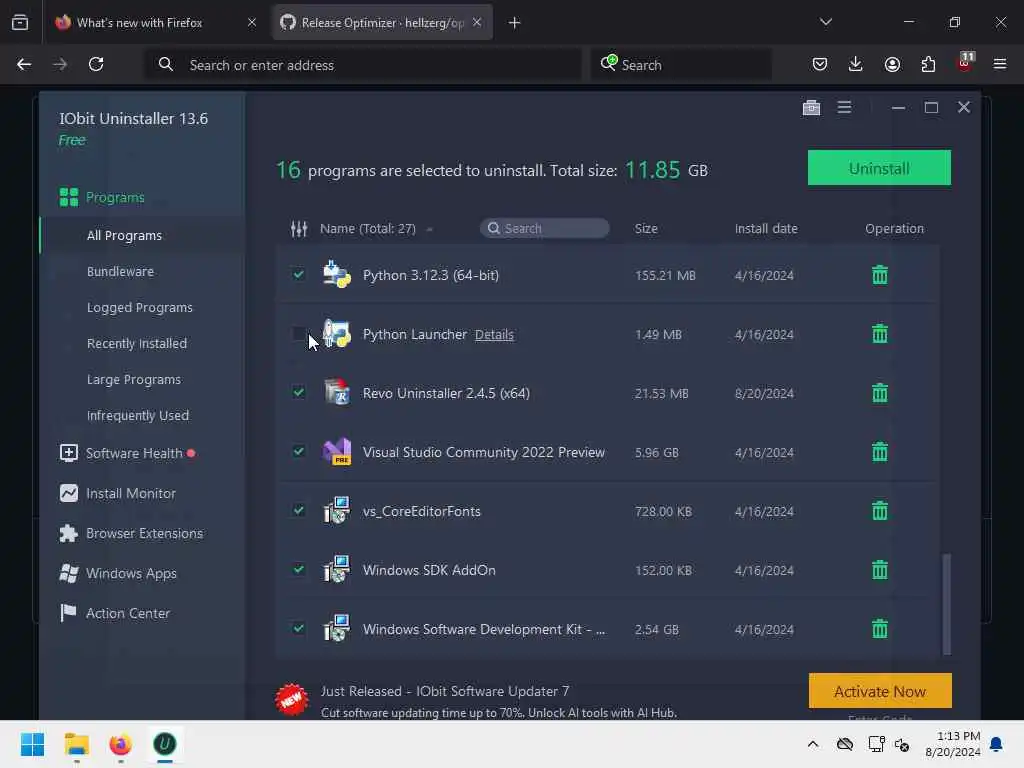The image size is (1024, 768).
Task: Open Firefox Pocket save icon
Action: (x=820, y=64)
